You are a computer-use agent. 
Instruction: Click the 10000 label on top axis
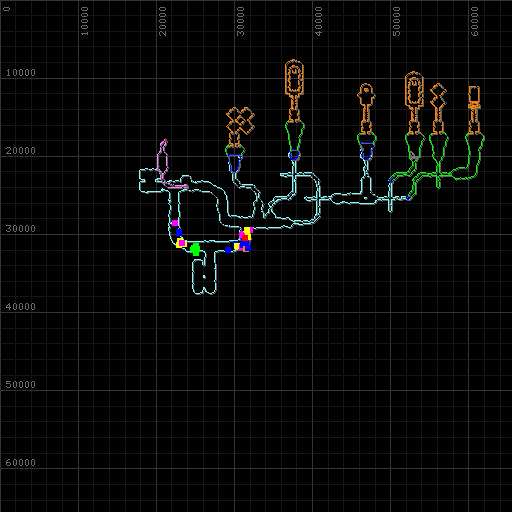coord(84,21)
